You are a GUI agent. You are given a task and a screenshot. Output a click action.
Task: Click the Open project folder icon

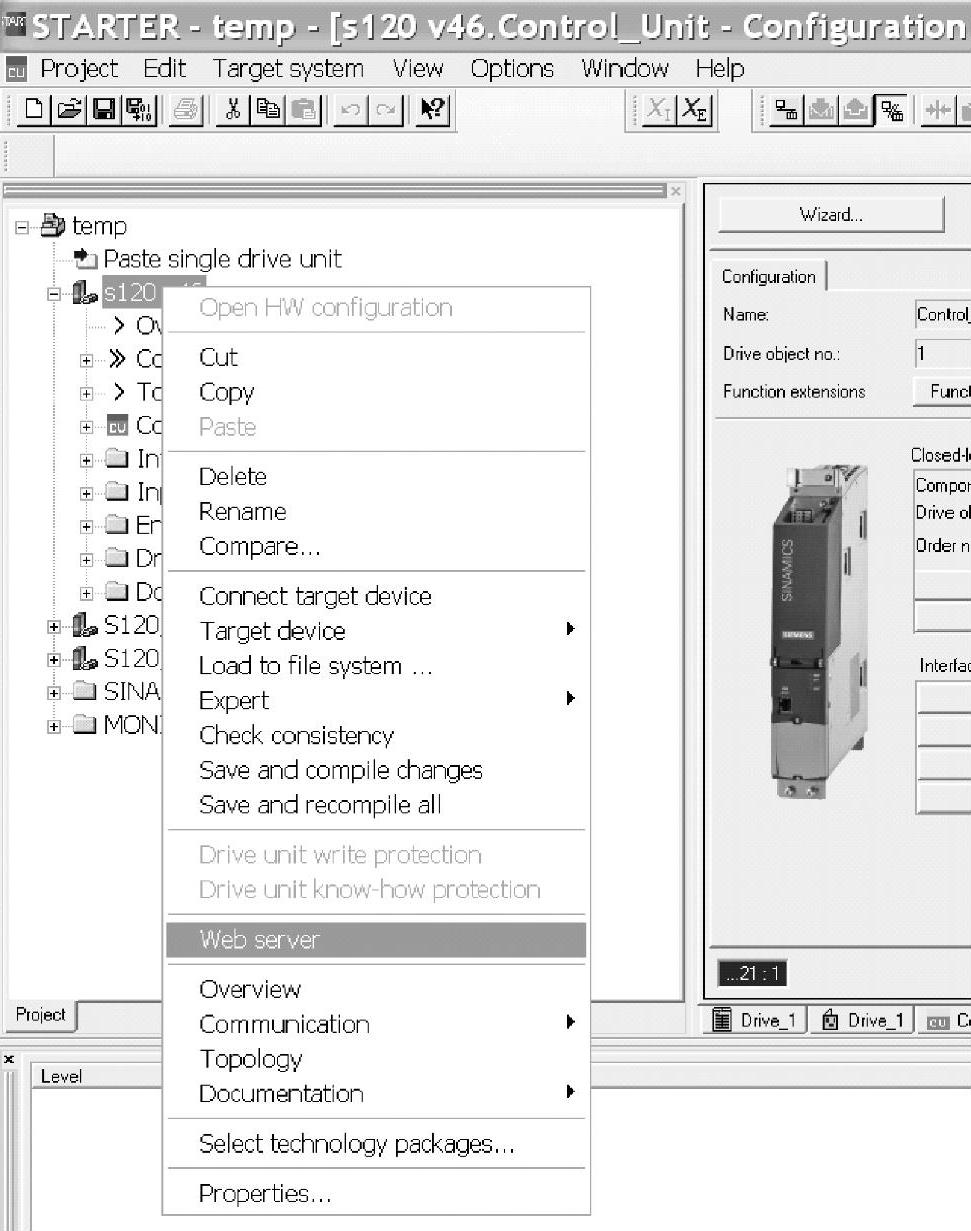click(x=69, y=110)
